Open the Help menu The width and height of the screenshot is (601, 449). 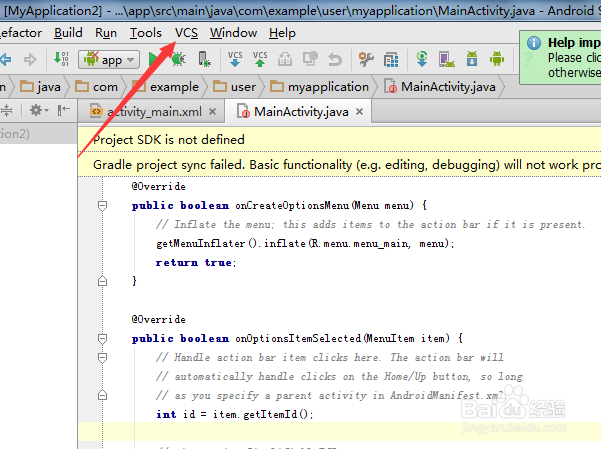pyautogui.click(x=282, y=33)
